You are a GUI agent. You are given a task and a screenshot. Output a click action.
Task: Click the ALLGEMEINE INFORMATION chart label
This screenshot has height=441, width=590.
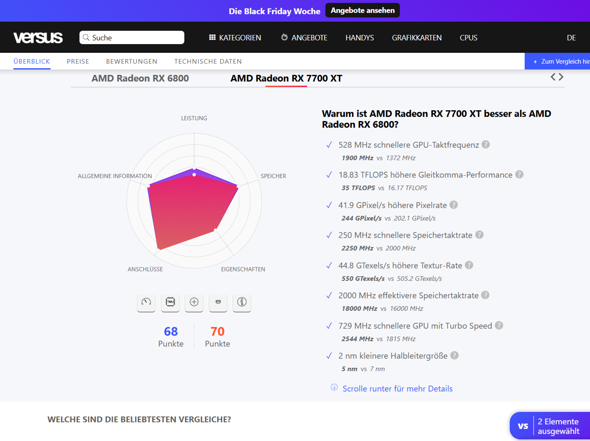tap(115, 176)
